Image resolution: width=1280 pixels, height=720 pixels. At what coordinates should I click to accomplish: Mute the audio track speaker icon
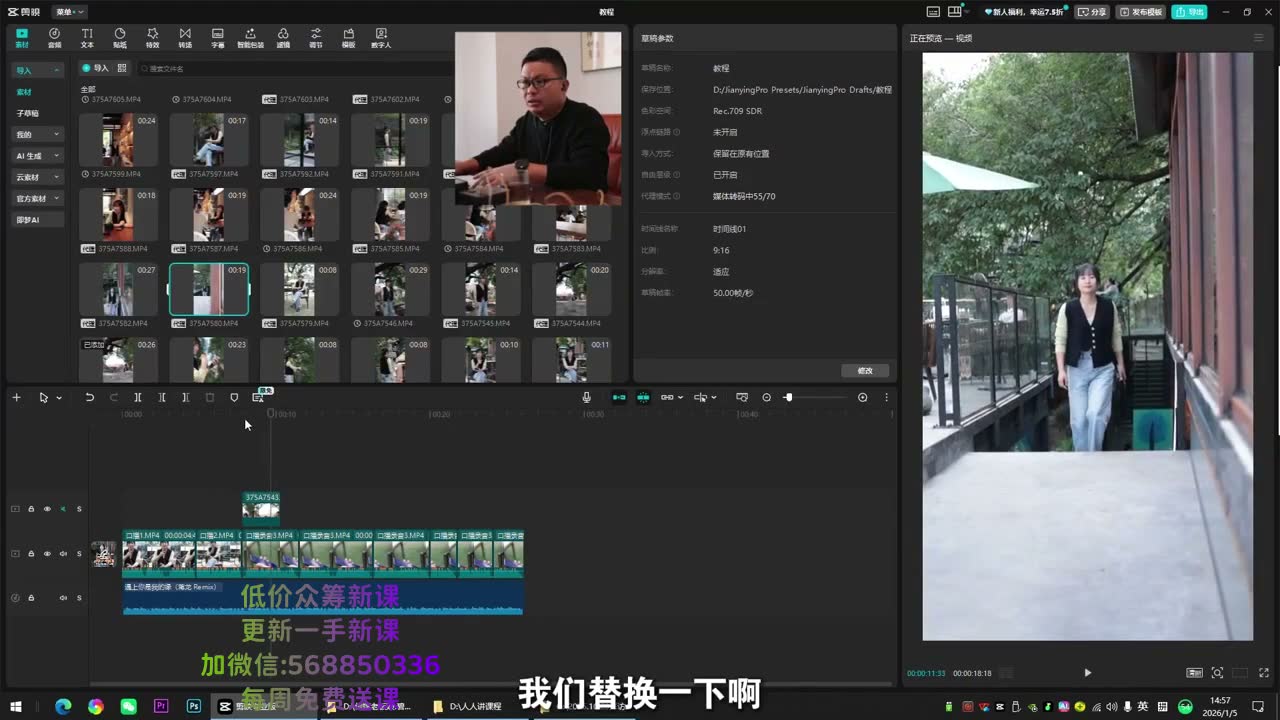(63, 598)
